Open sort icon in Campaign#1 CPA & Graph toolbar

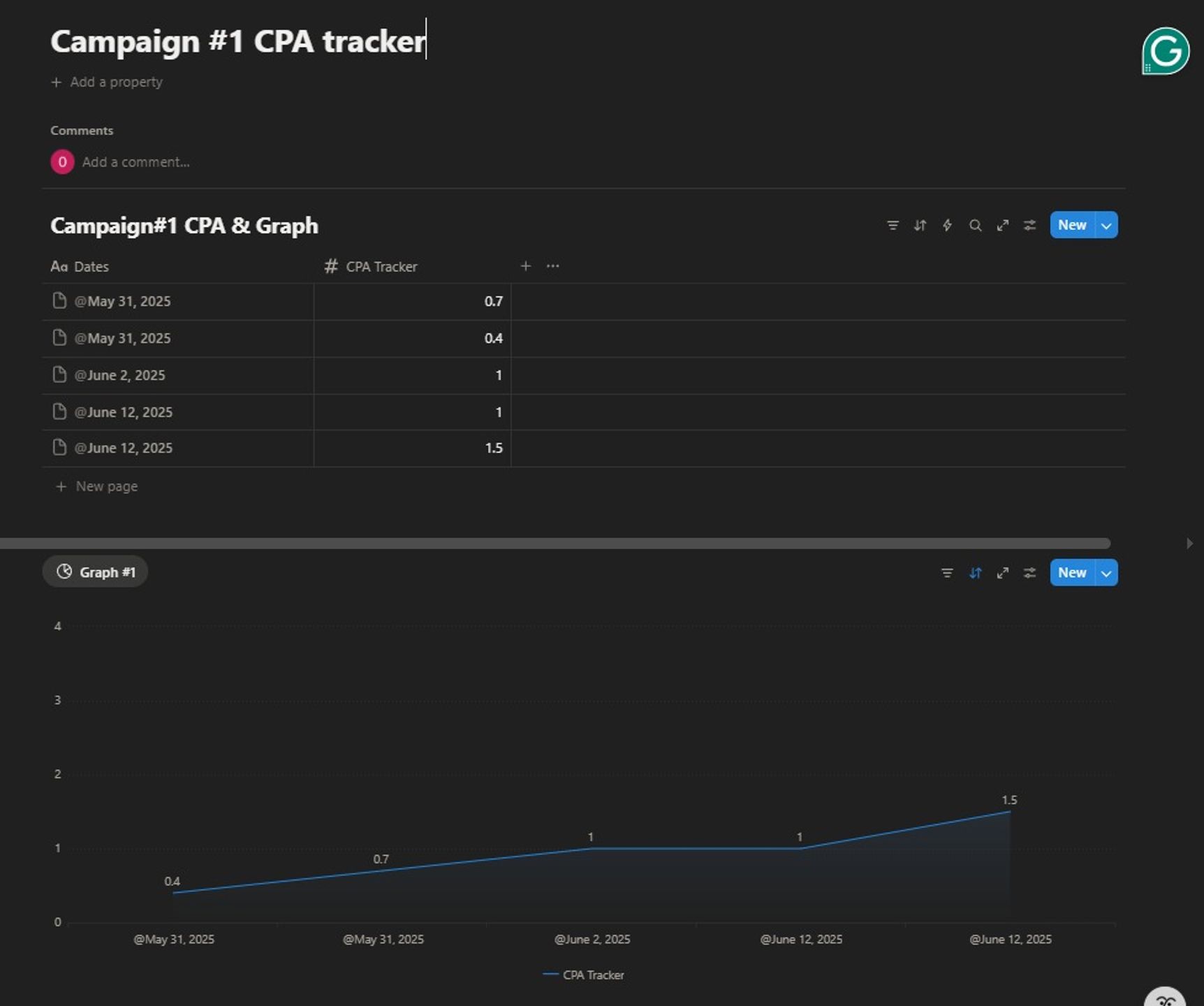[x=920, y=225]
